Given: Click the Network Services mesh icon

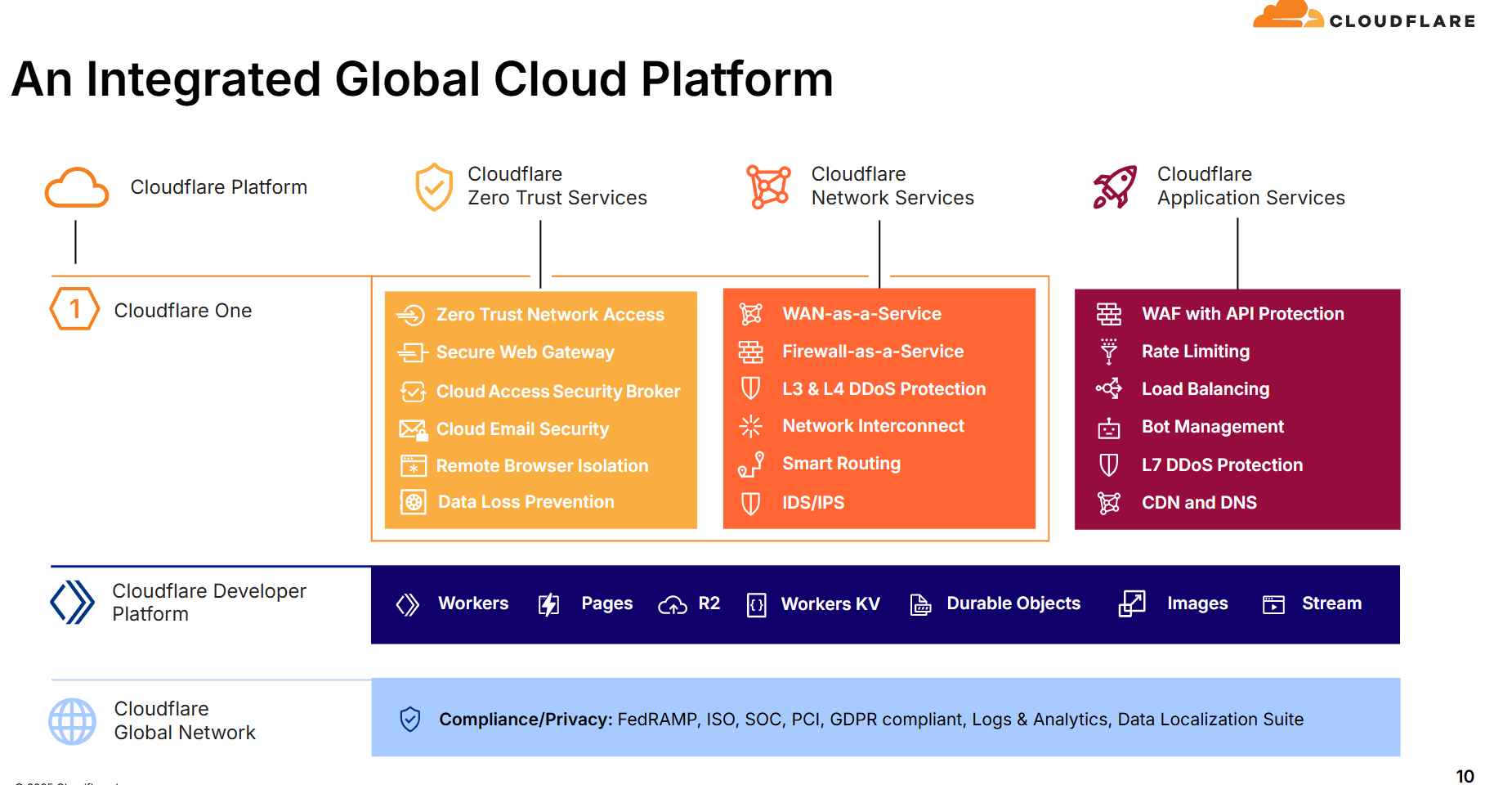Looking at the screenshot, I should coord(768,187).
